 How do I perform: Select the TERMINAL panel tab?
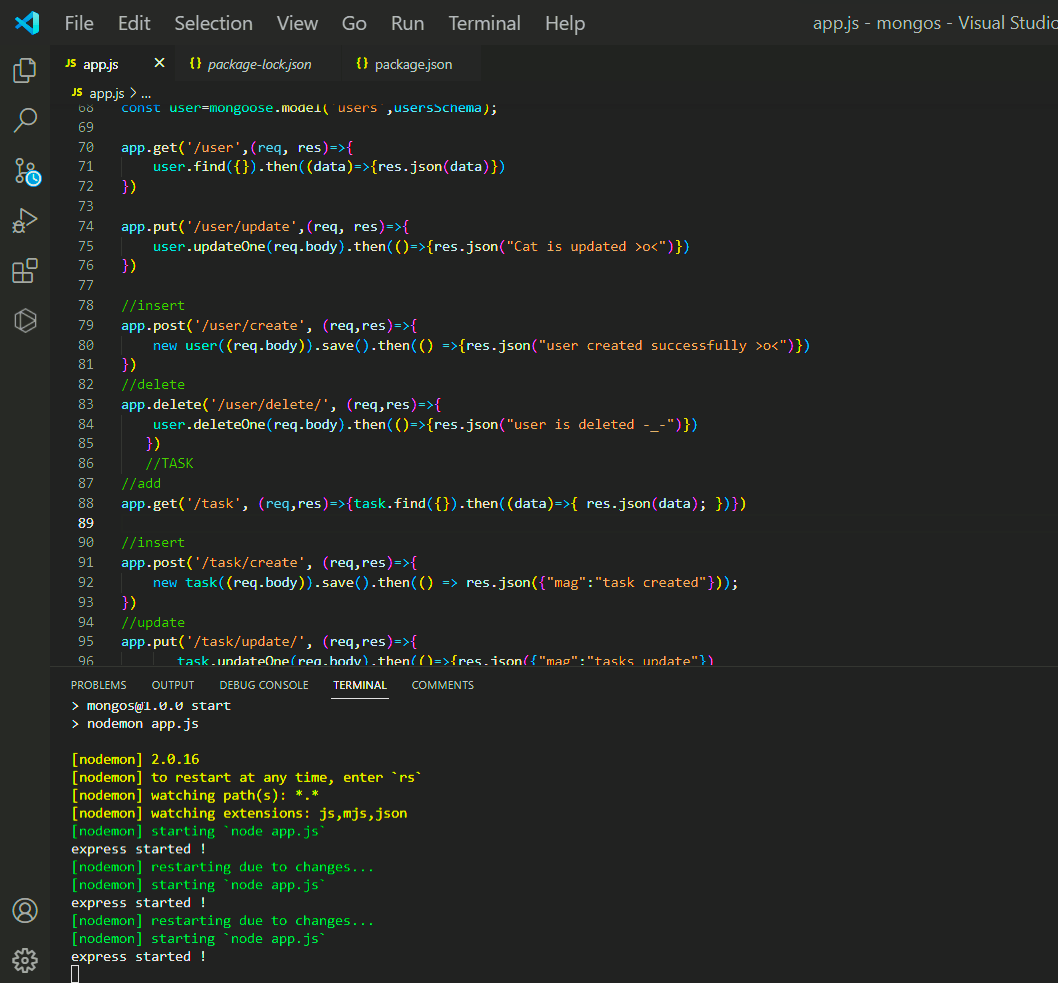tap(360, 685)
